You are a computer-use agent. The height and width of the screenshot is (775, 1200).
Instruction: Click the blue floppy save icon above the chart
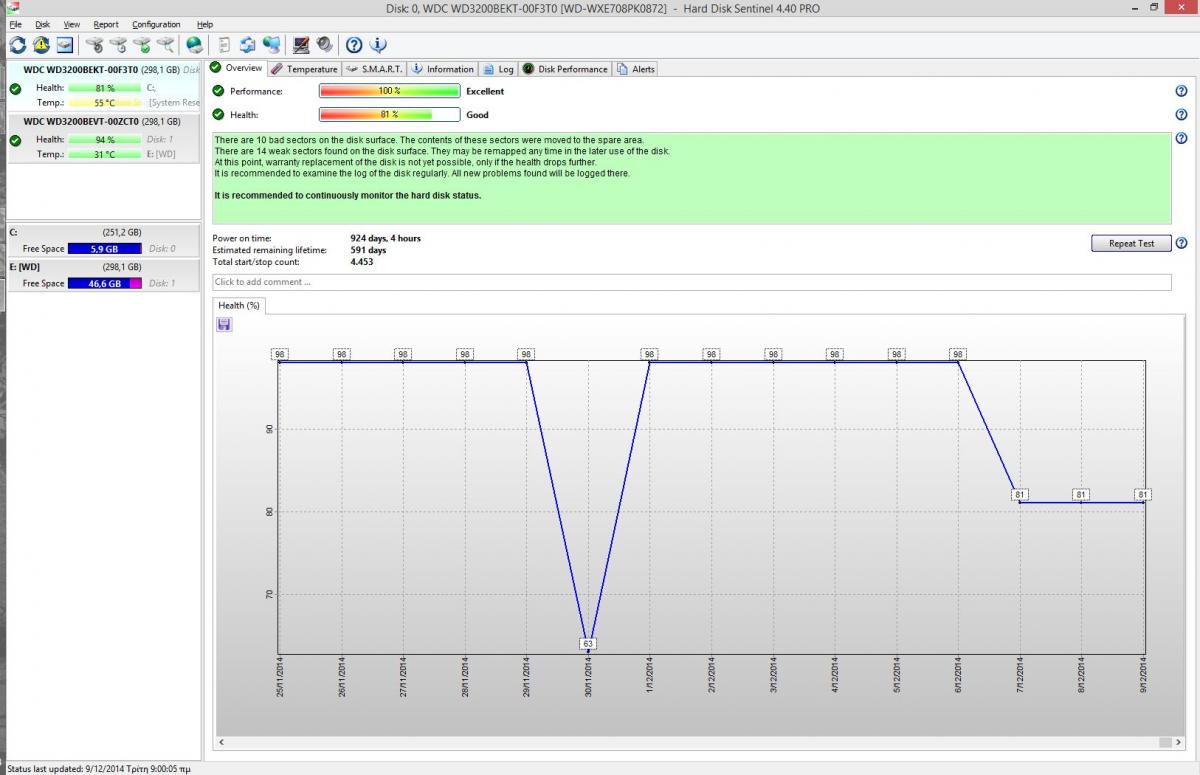[224, 324]
